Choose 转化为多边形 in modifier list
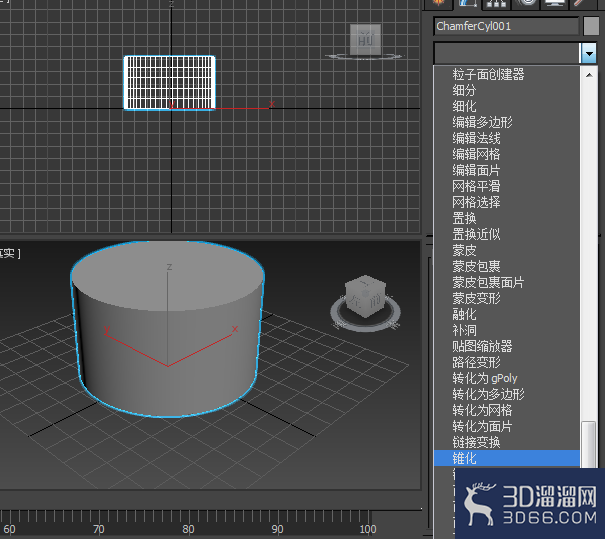Viewport: 605px width, 539px height. pyautogui.click(x=488, y=394)
